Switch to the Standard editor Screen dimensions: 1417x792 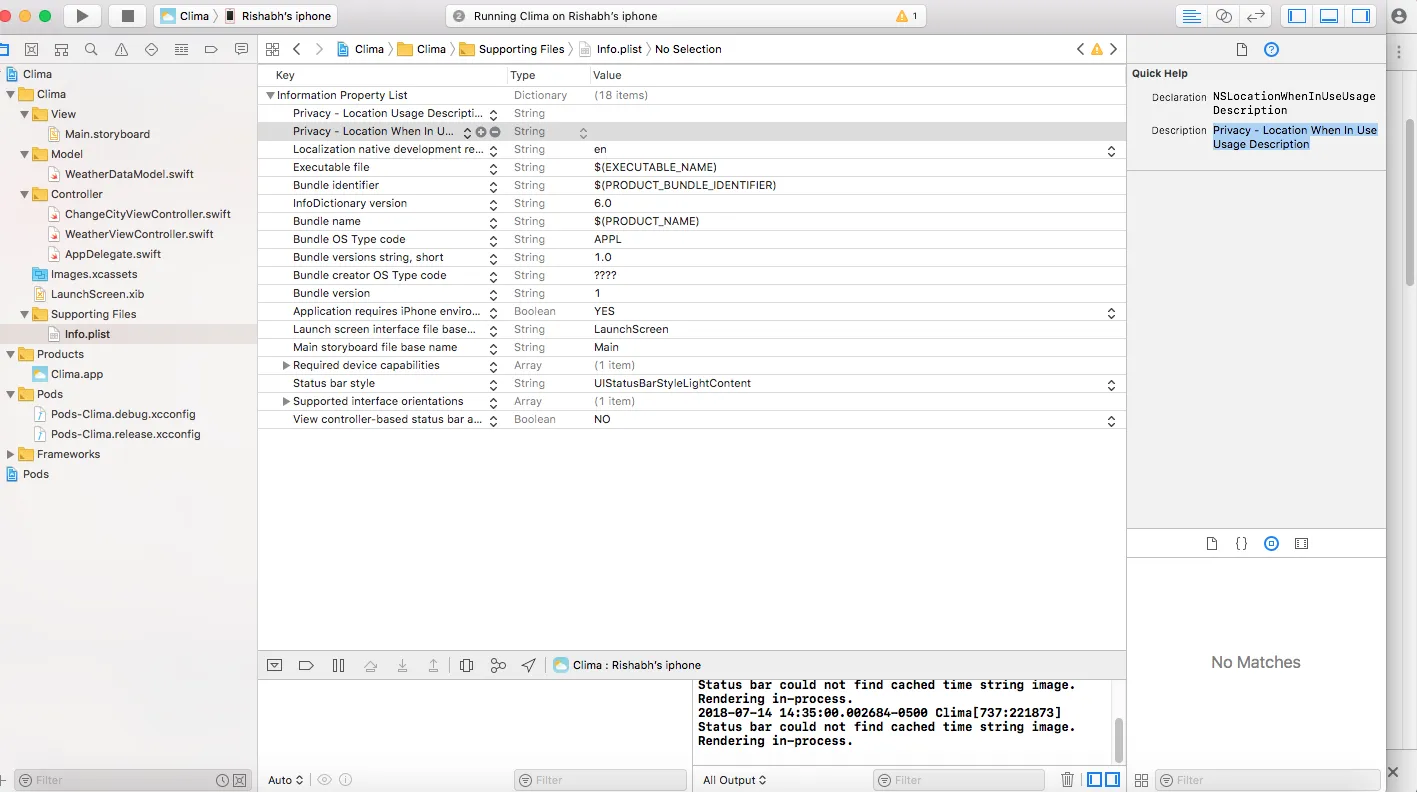pyautogui.click(x=1191, y=16)
